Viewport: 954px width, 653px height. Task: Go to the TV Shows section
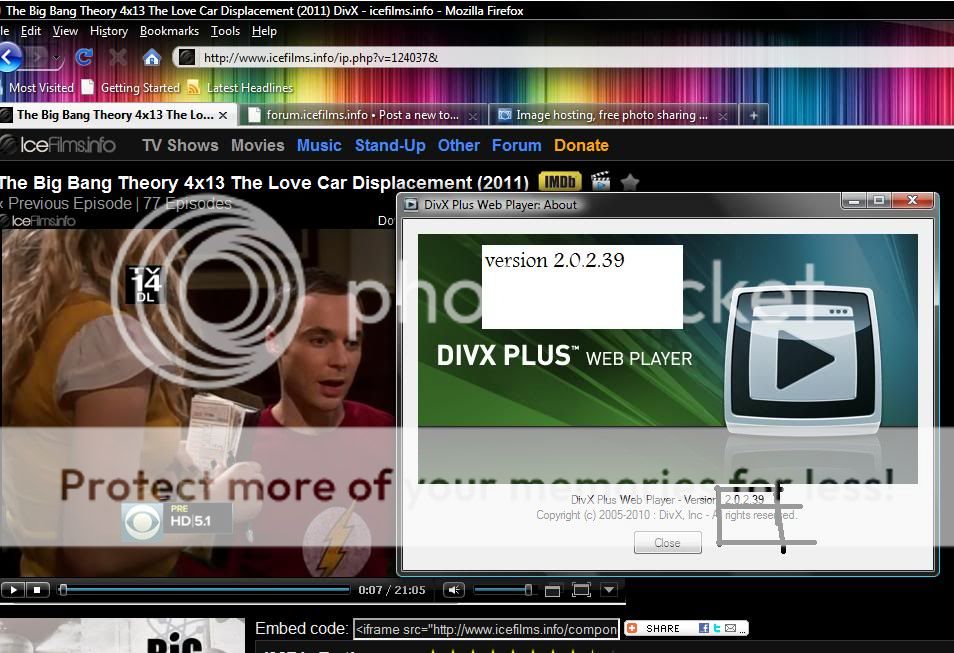pyautogui.click(x=180, y=145)
